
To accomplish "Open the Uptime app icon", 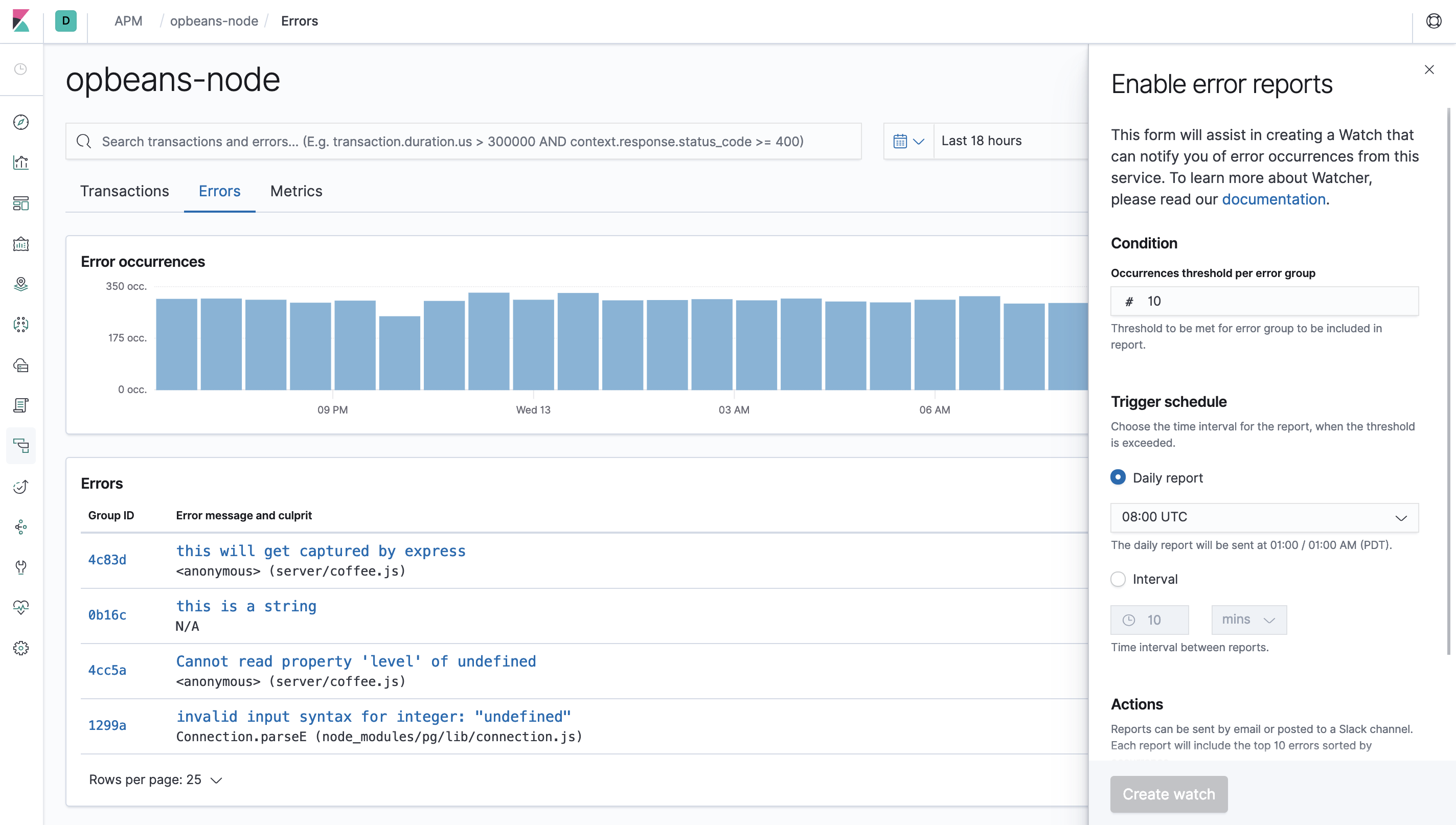I will [21, 487].
